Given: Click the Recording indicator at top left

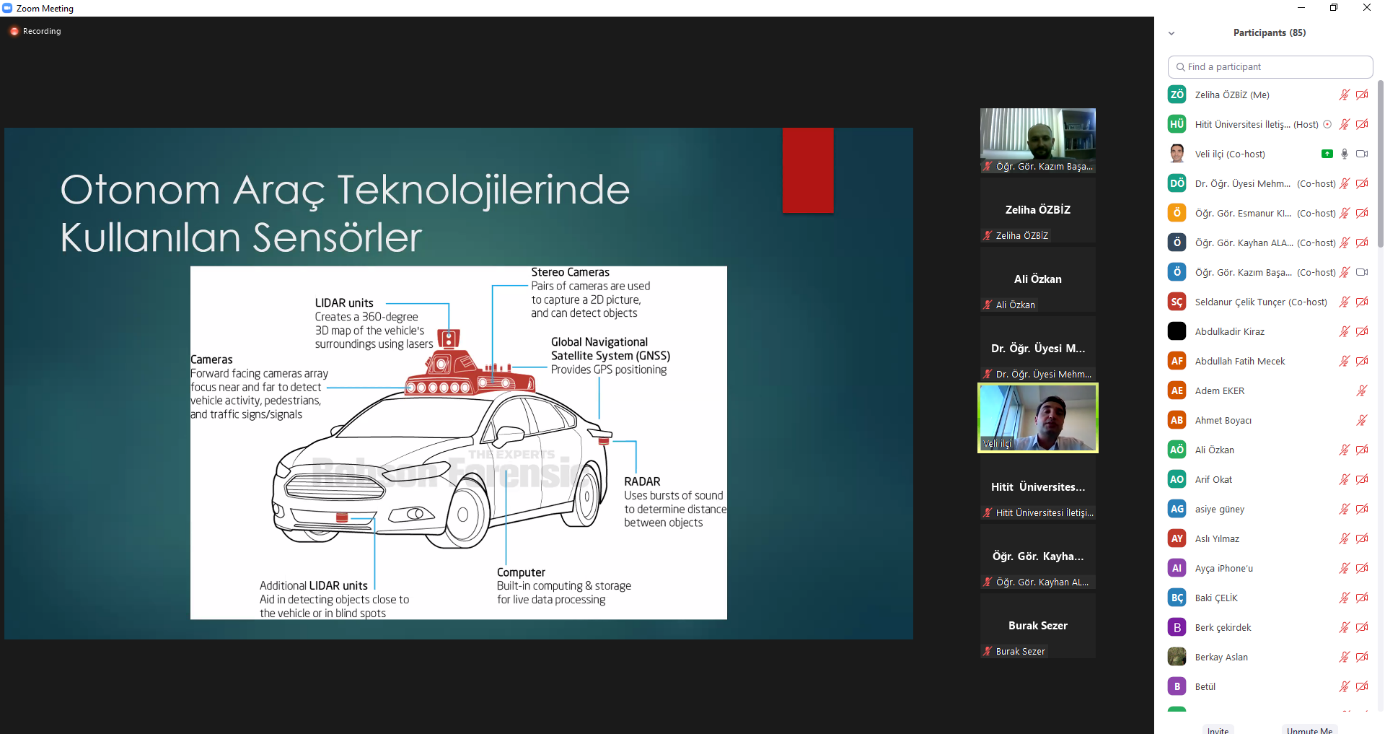Looking at the screenshot, I should click(x=35, y=31).
